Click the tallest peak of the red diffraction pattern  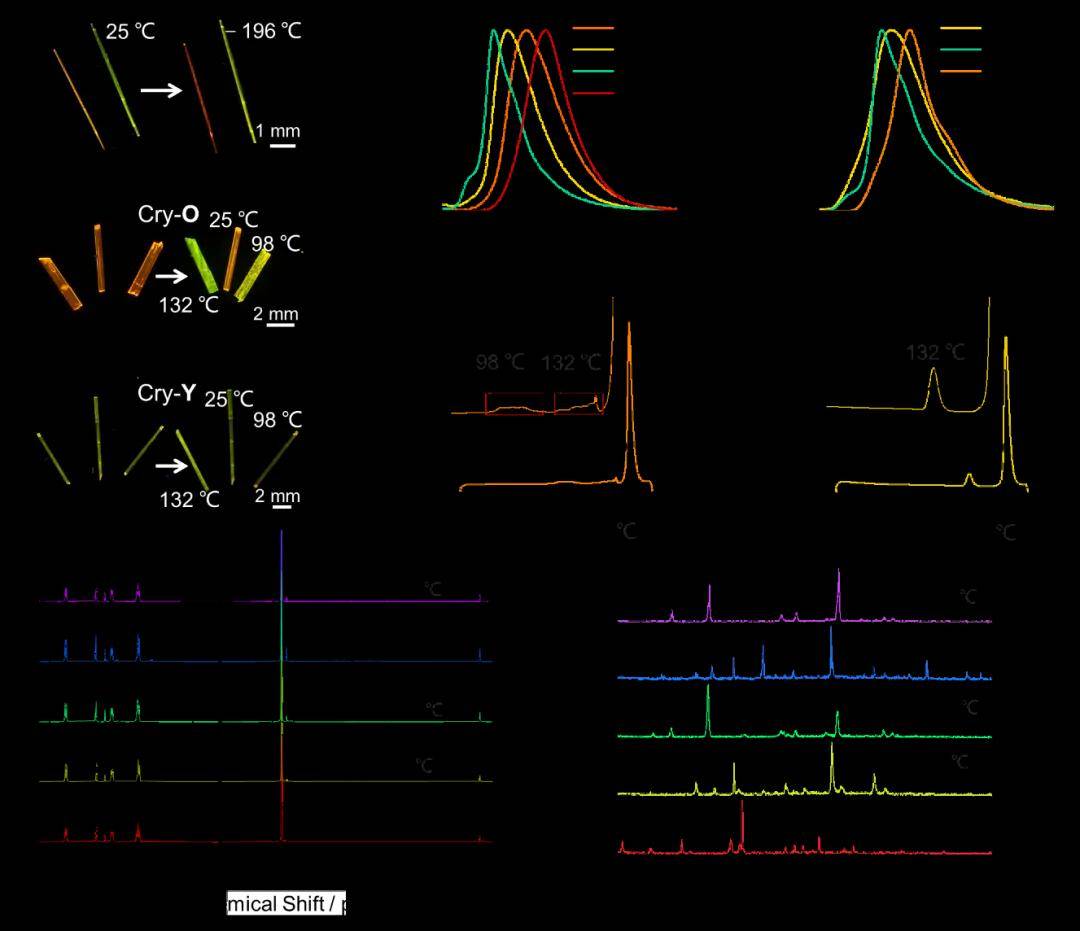tap(742, 825)
